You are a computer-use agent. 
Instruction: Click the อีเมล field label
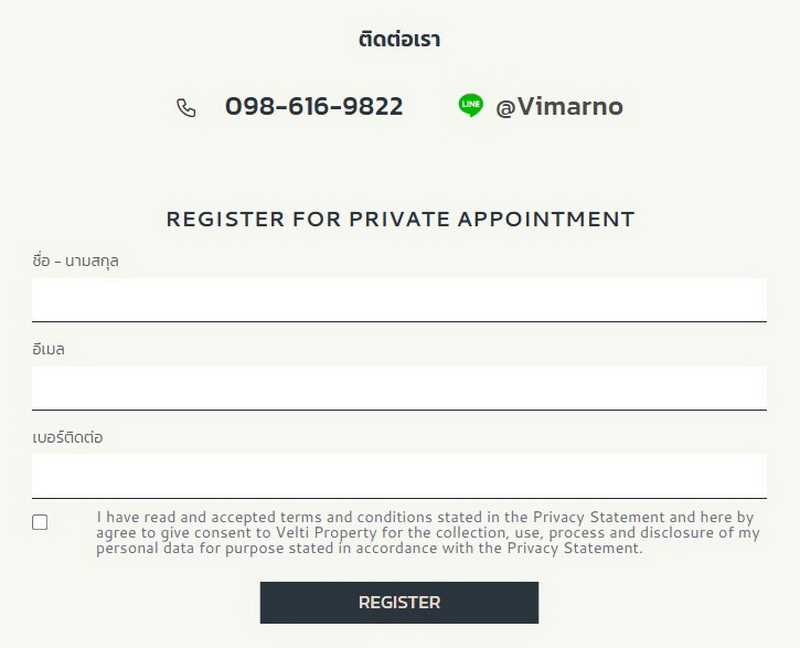[48, 349]
